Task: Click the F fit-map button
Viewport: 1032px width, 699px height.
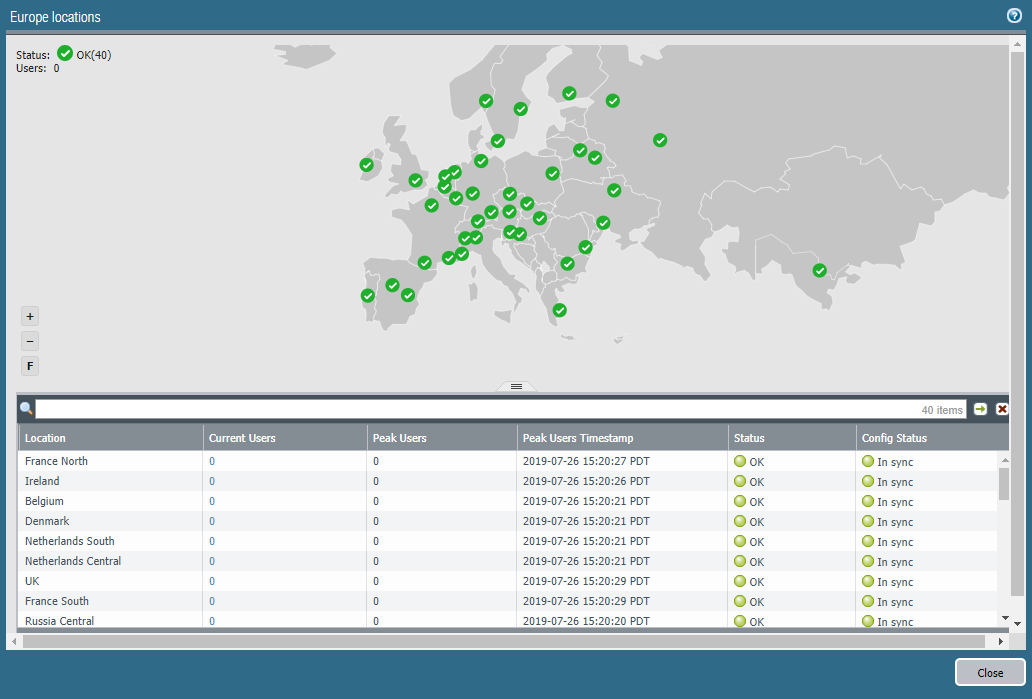Action: (x=30, y=366)
